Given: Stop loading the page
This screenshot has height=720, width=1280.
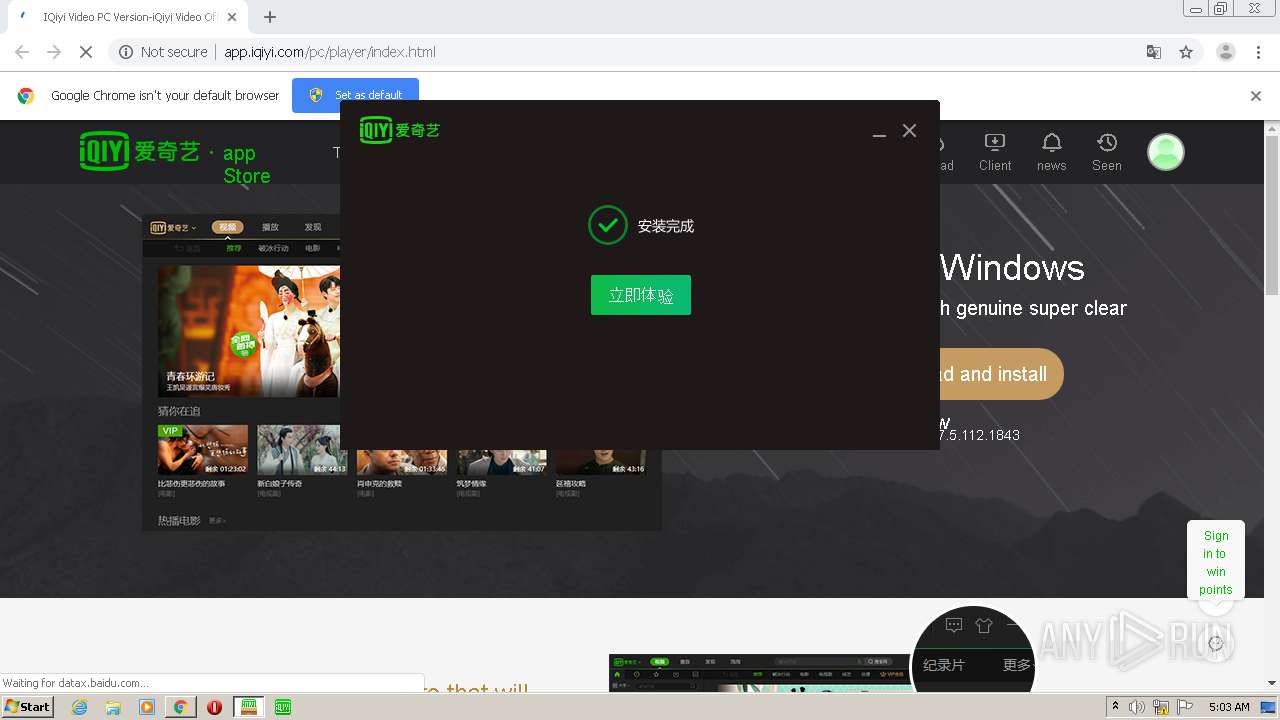Looking at the screenshot, I should point(86,52).
